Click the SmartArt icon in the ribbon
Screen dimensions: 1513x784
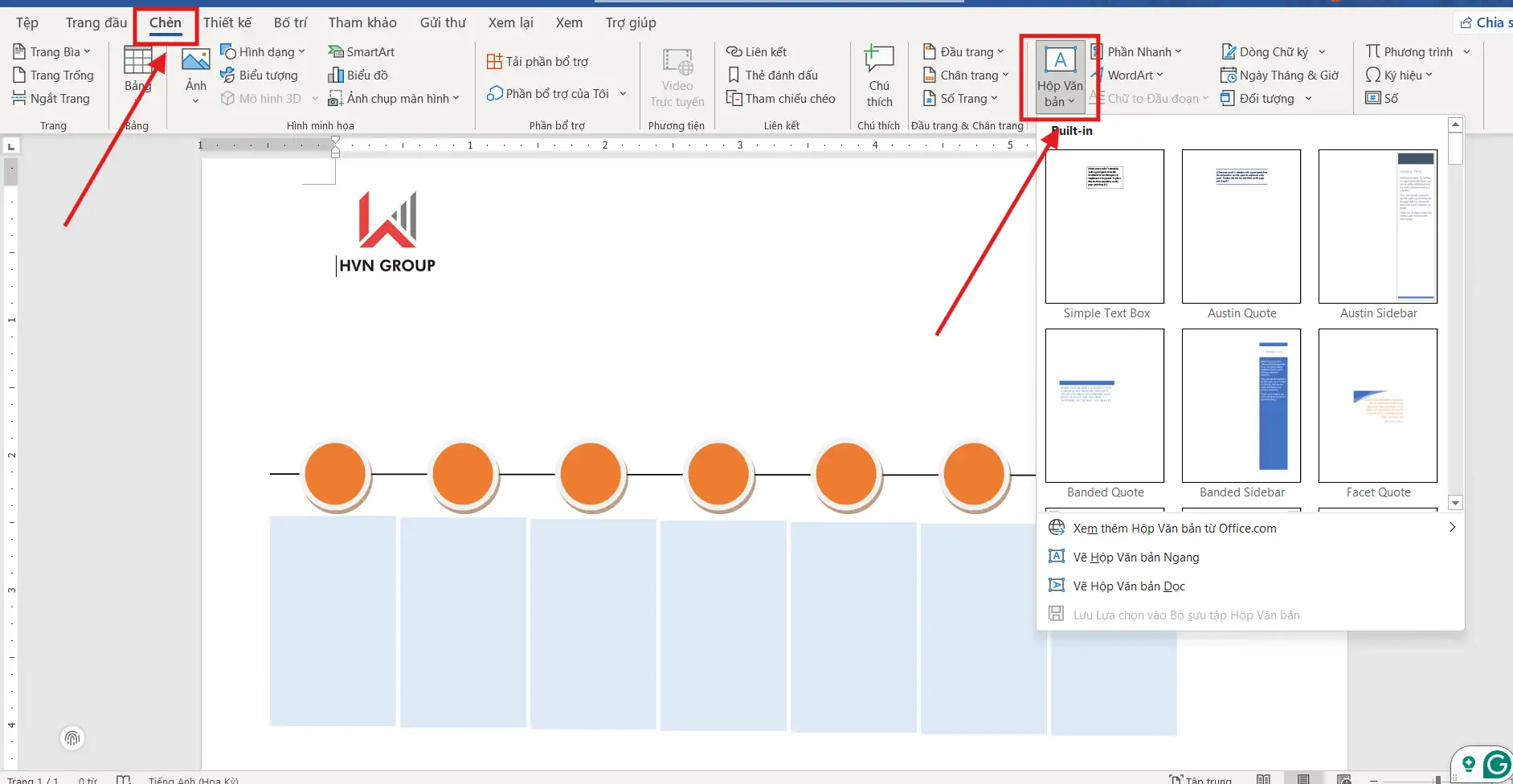pos(336,52)
